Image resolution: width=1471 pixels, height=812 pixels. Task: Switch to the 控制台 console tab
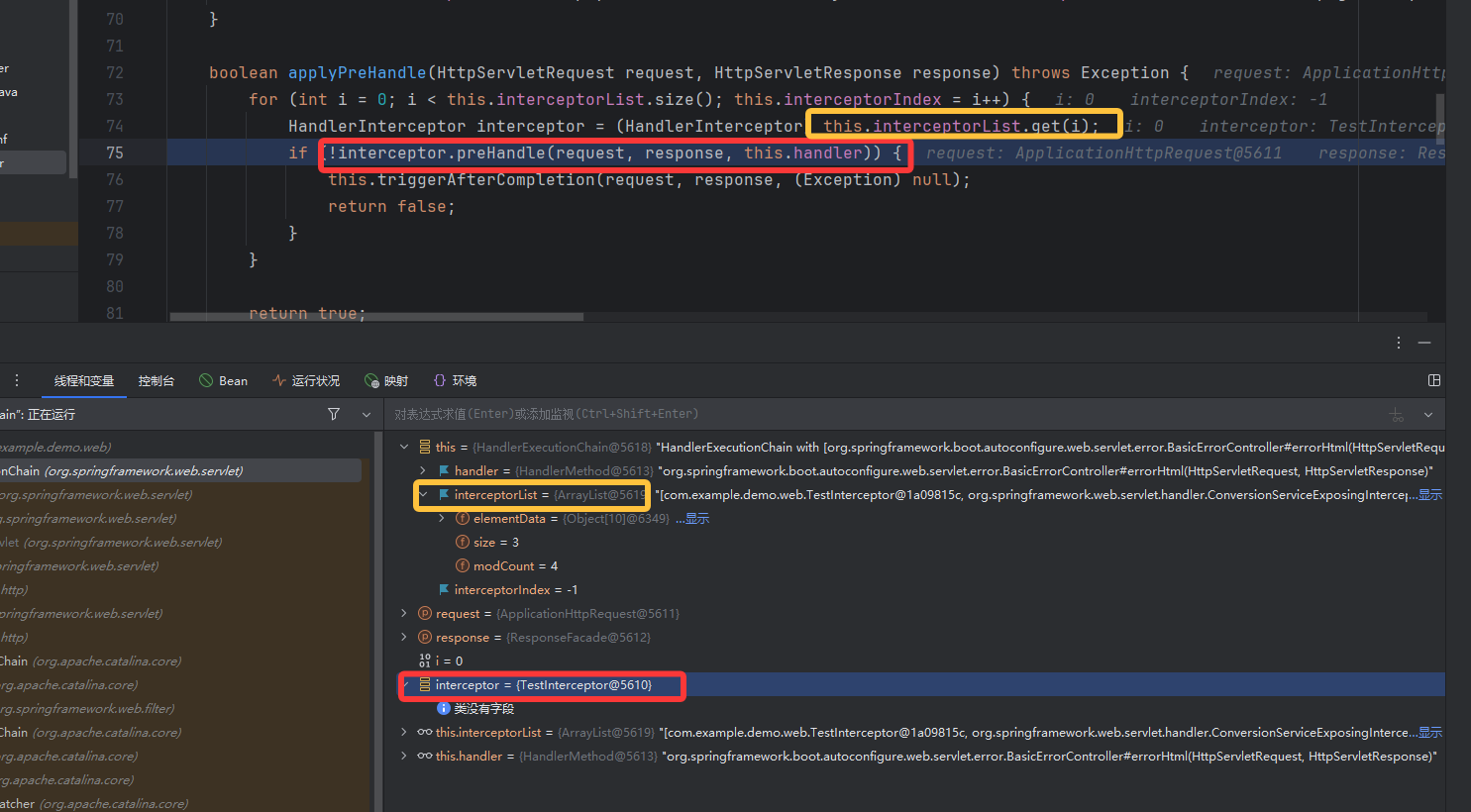pos(157,381)
